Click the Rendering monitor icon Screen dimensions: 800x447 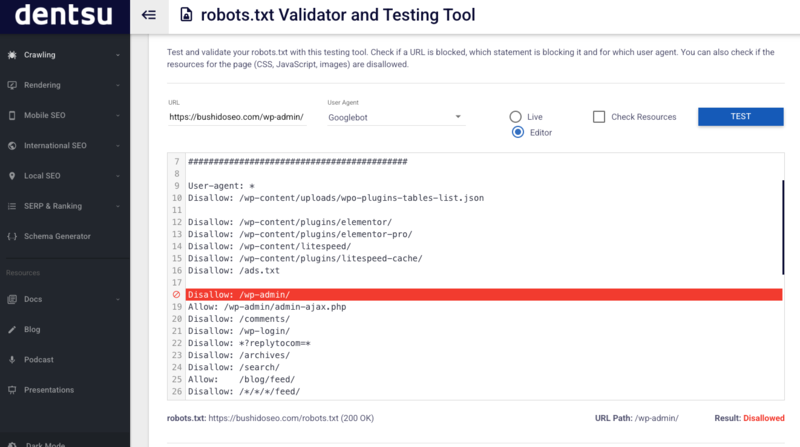[12, 85]
